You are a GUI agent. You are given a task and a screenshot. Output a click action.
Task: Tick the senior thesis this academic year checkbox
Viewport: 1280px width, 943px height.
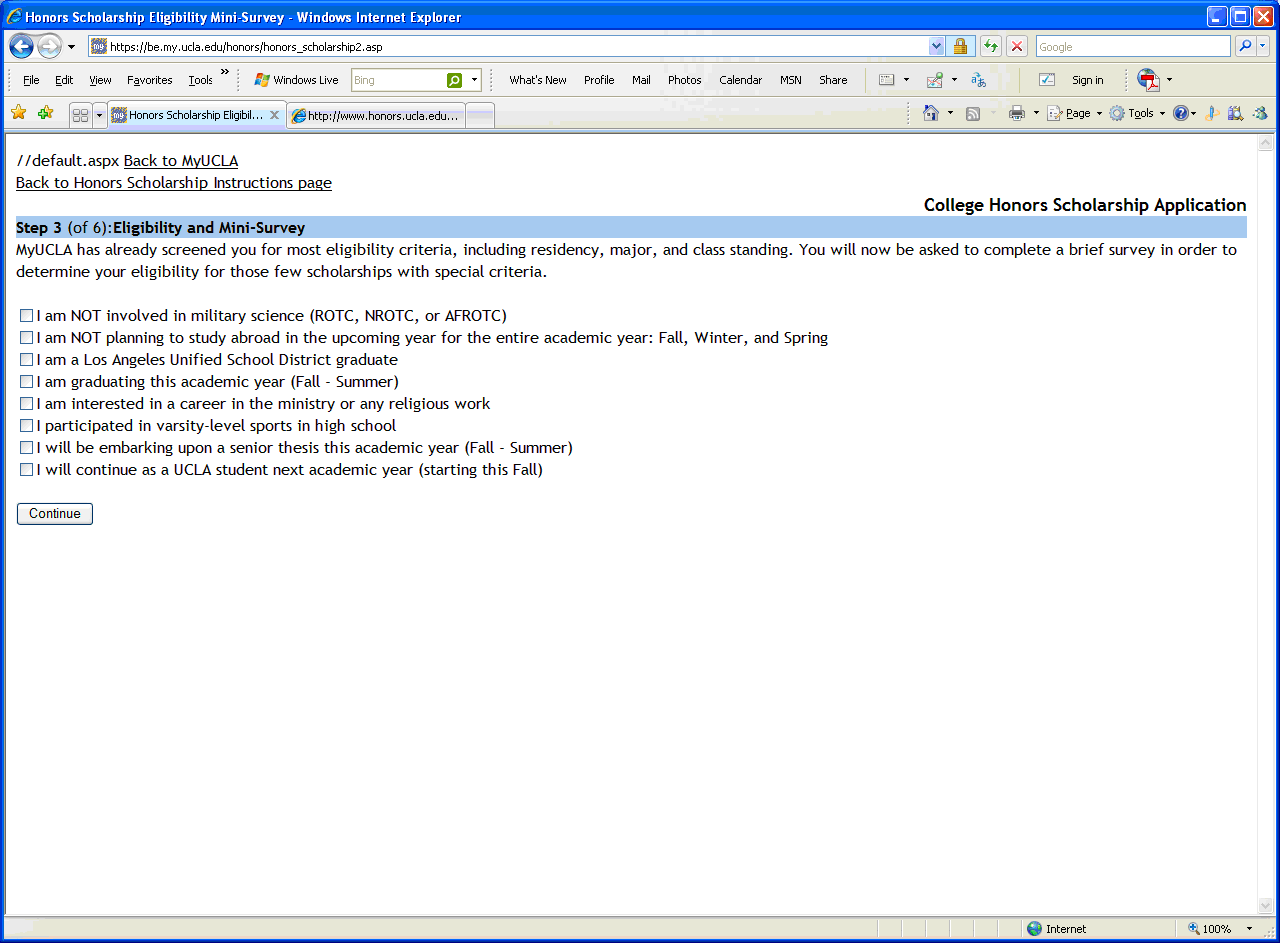(27, 448)
